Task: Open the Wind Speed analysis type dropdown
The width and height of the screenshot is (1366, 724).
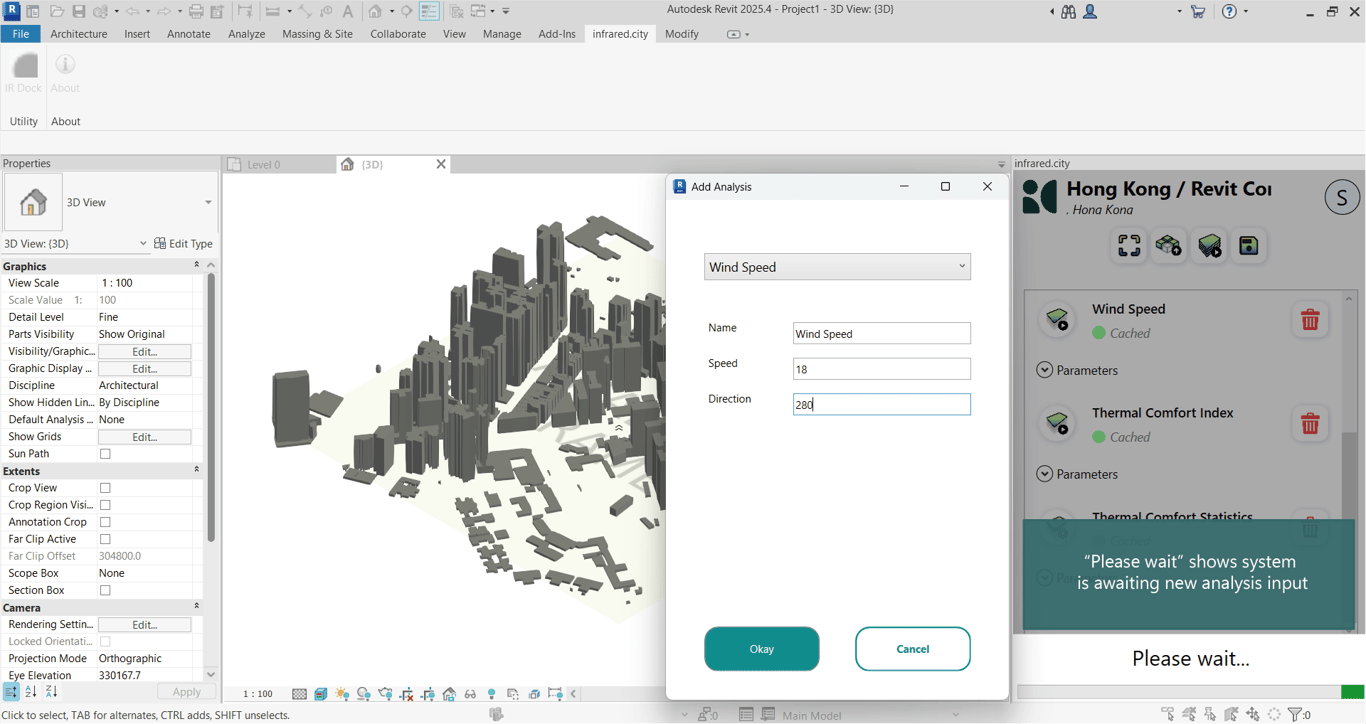Action: point(837,267)
